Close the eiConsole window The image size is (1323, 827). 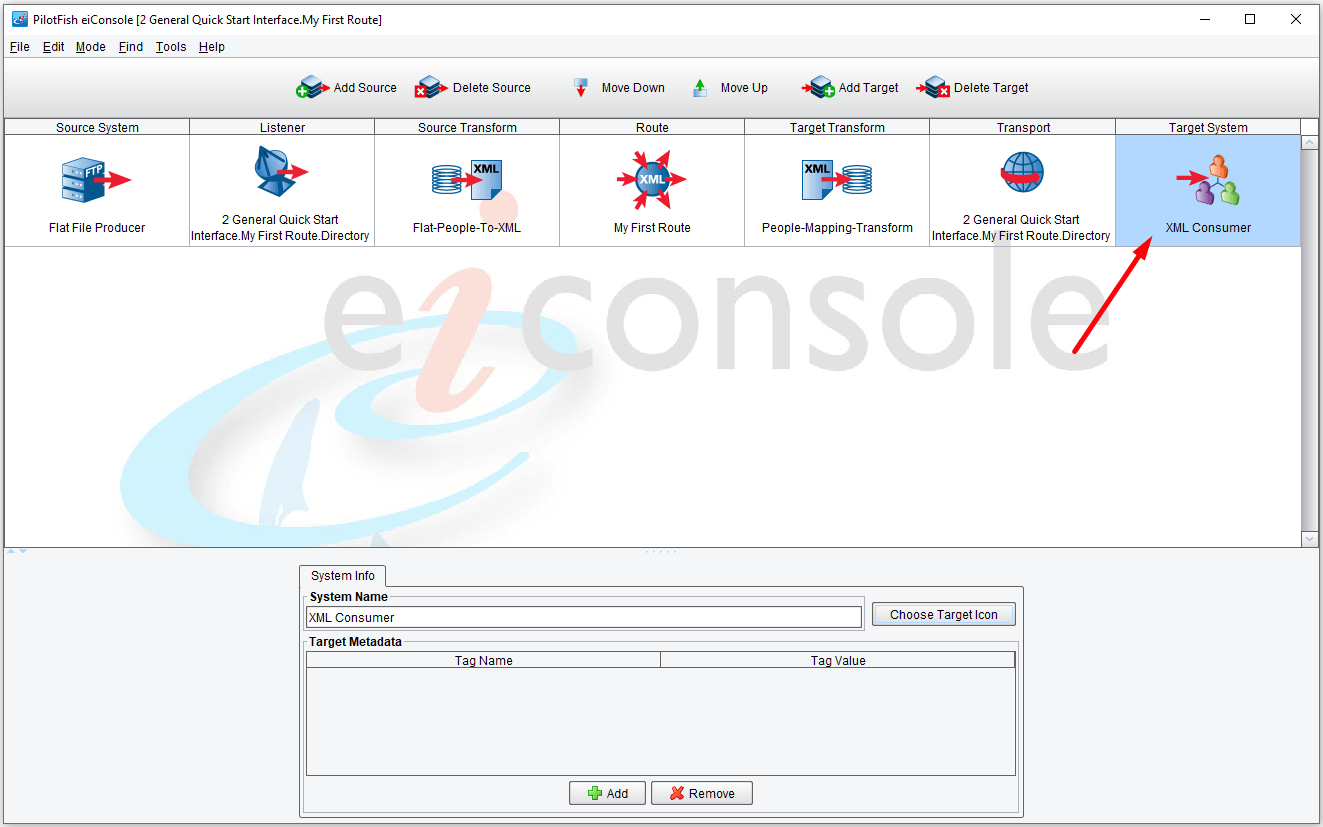pyautogui.click(x=1296, y=19)
